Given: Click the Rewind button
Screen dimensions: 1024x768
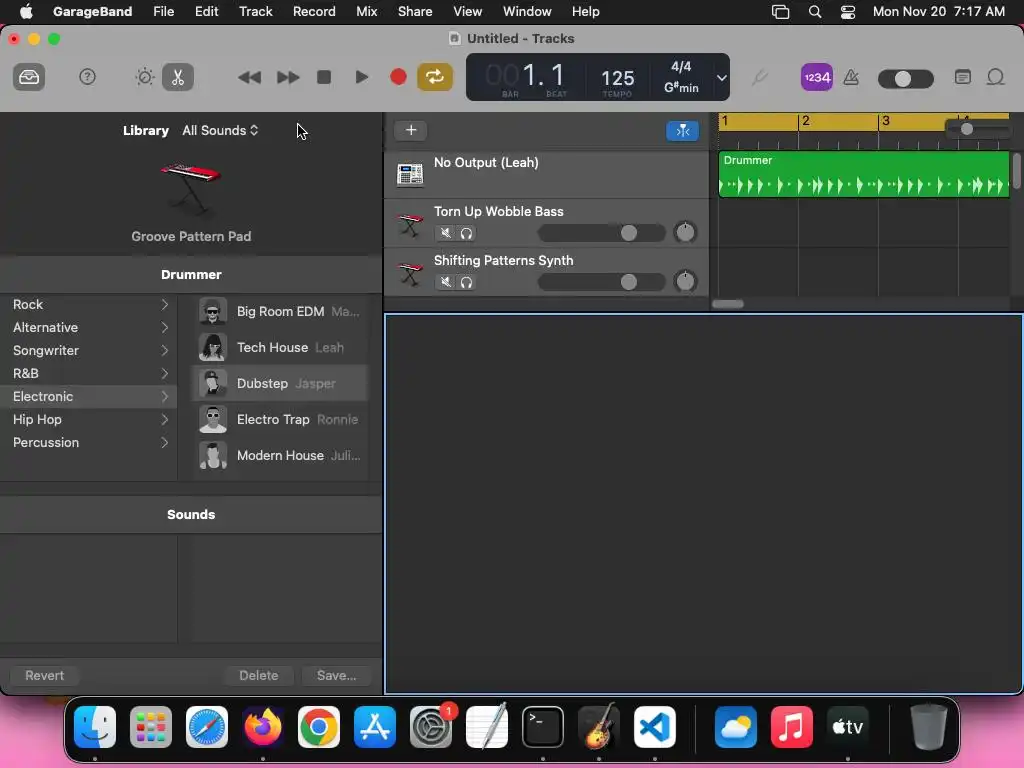Looking at the screenshot, I should [249, 78].
